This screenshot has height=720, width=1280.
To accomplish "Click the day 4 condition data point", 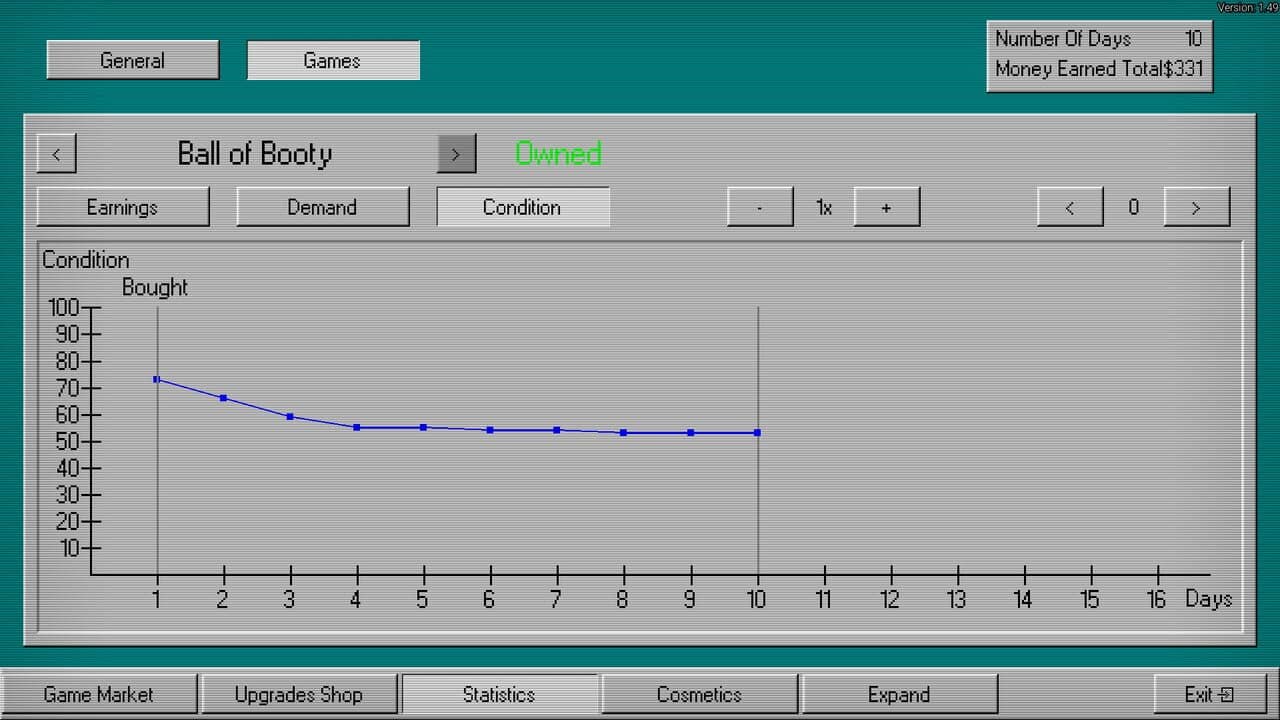I will point(357,427).
